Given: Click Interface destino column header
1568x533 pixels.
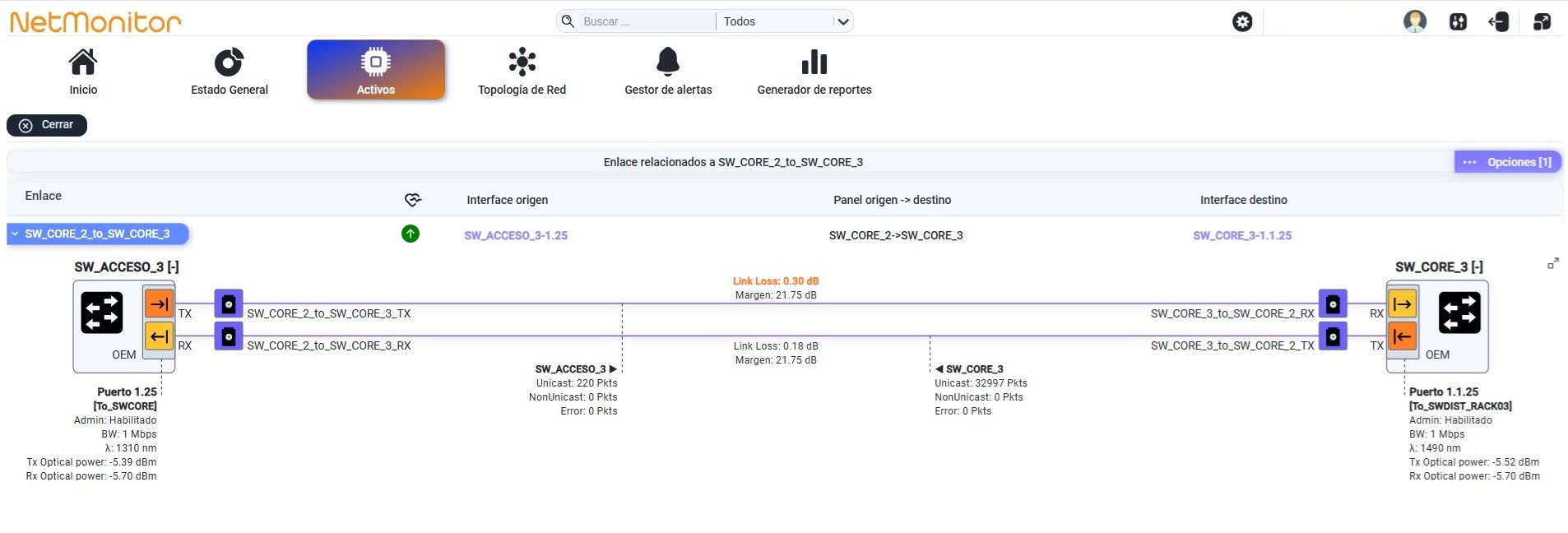Looking at the screenshot, I should [1244, 200].
